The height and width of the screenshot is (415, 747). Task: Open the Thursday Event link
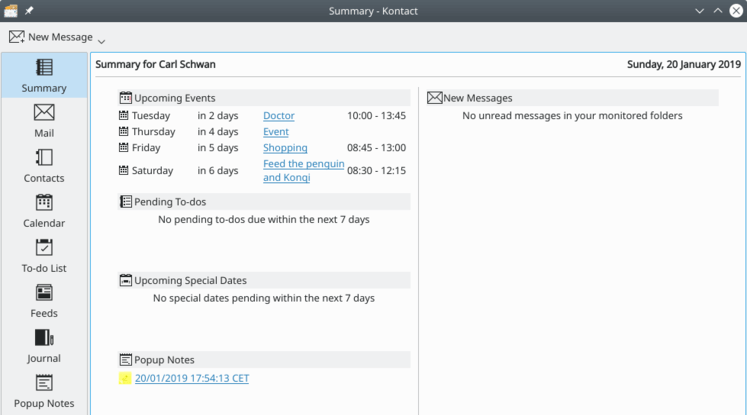point(276,132)
